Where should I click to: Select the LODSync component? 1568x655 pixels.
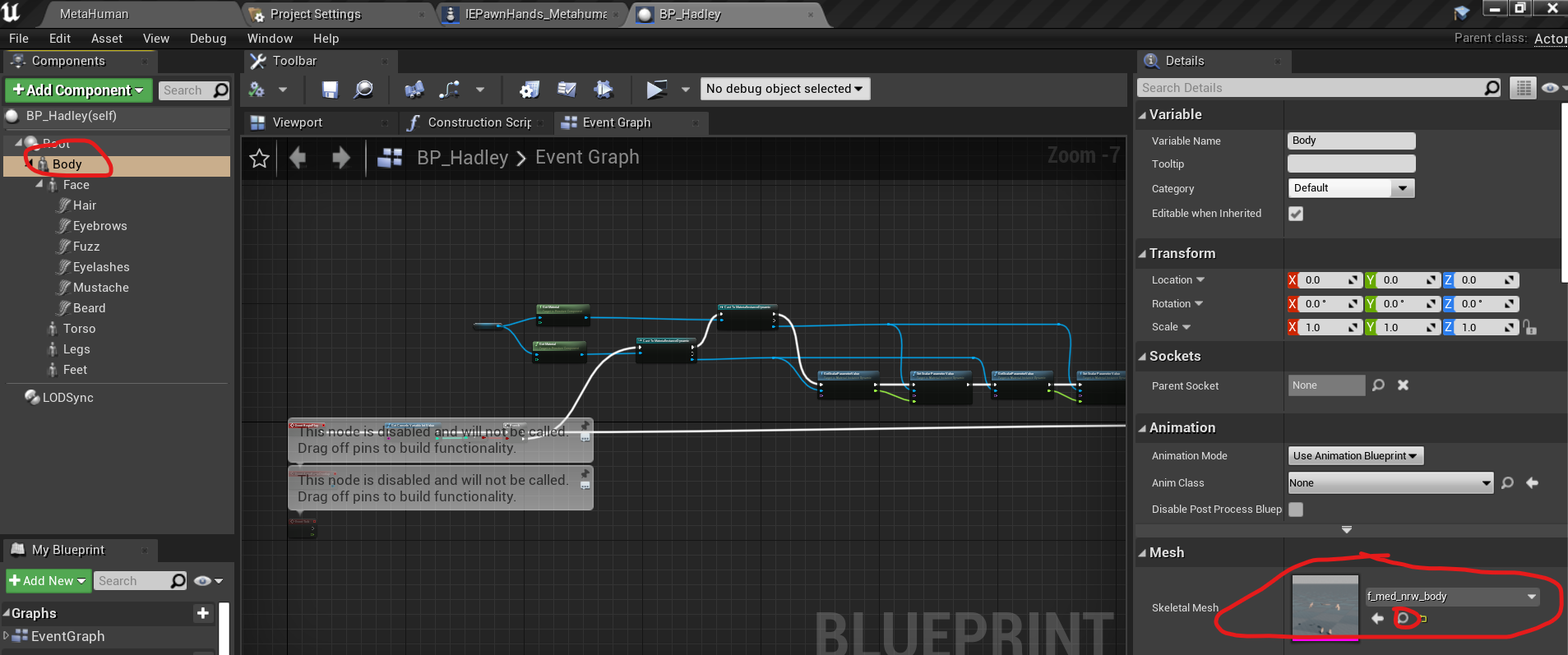click(68, 398)
